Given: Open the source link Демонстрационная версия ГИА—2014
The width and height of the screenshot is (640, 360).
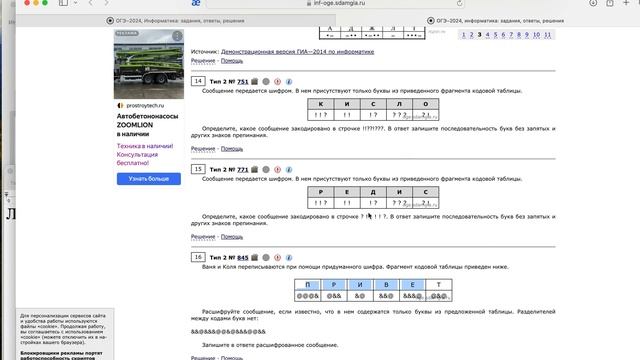Looking at the screenshot, I should coord(297,52).
